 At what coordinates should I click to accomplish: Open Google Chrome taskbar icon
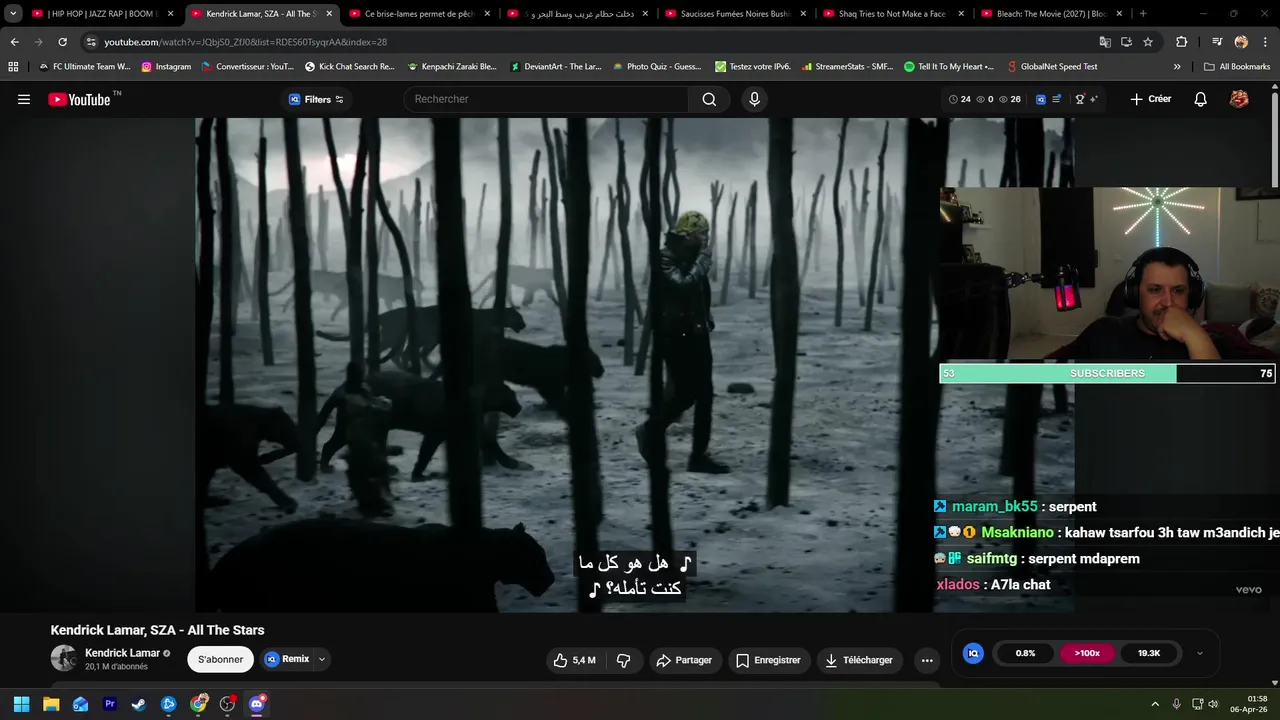pos(199,704)
